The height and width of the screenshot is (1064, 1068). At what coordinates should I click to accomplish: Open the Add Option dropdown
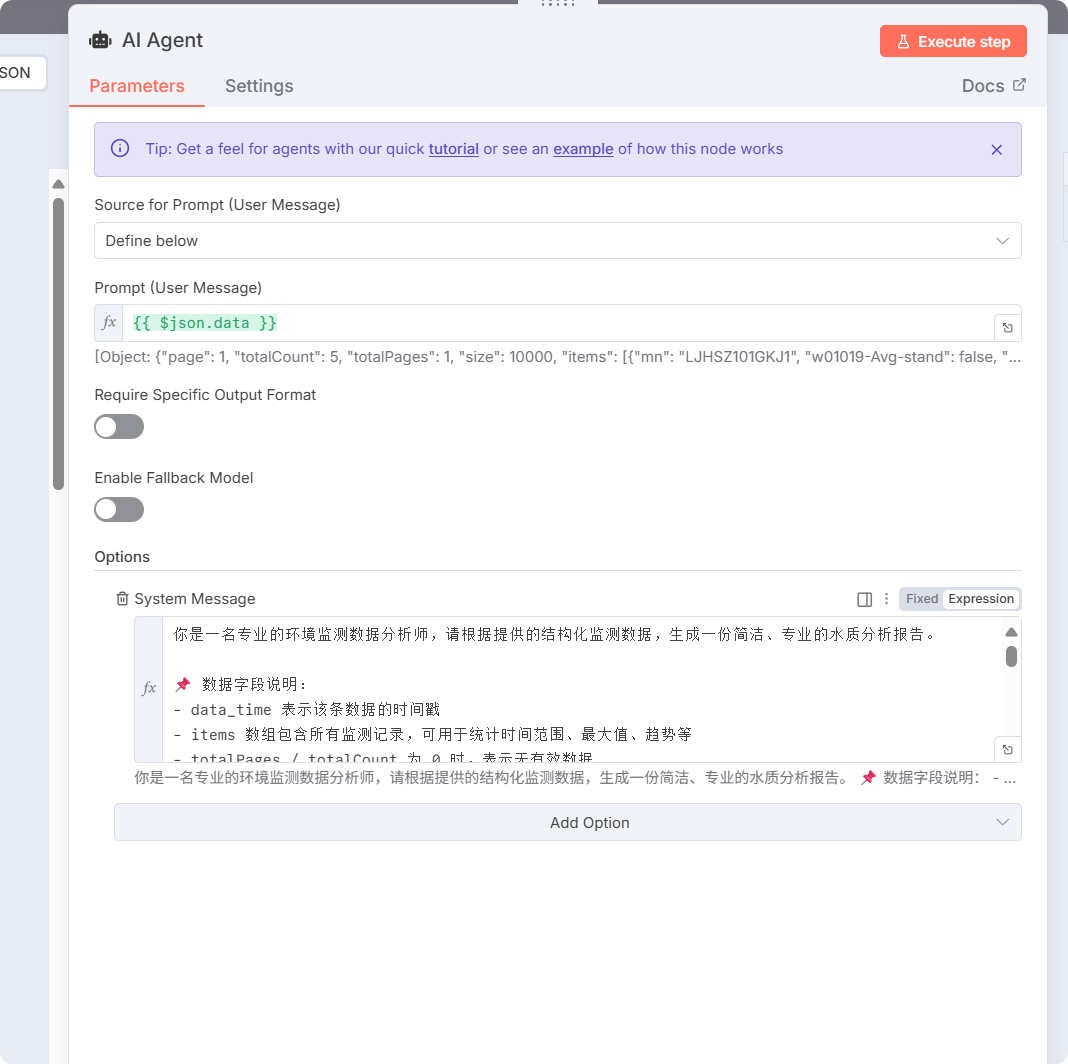(x=567, y=822)
